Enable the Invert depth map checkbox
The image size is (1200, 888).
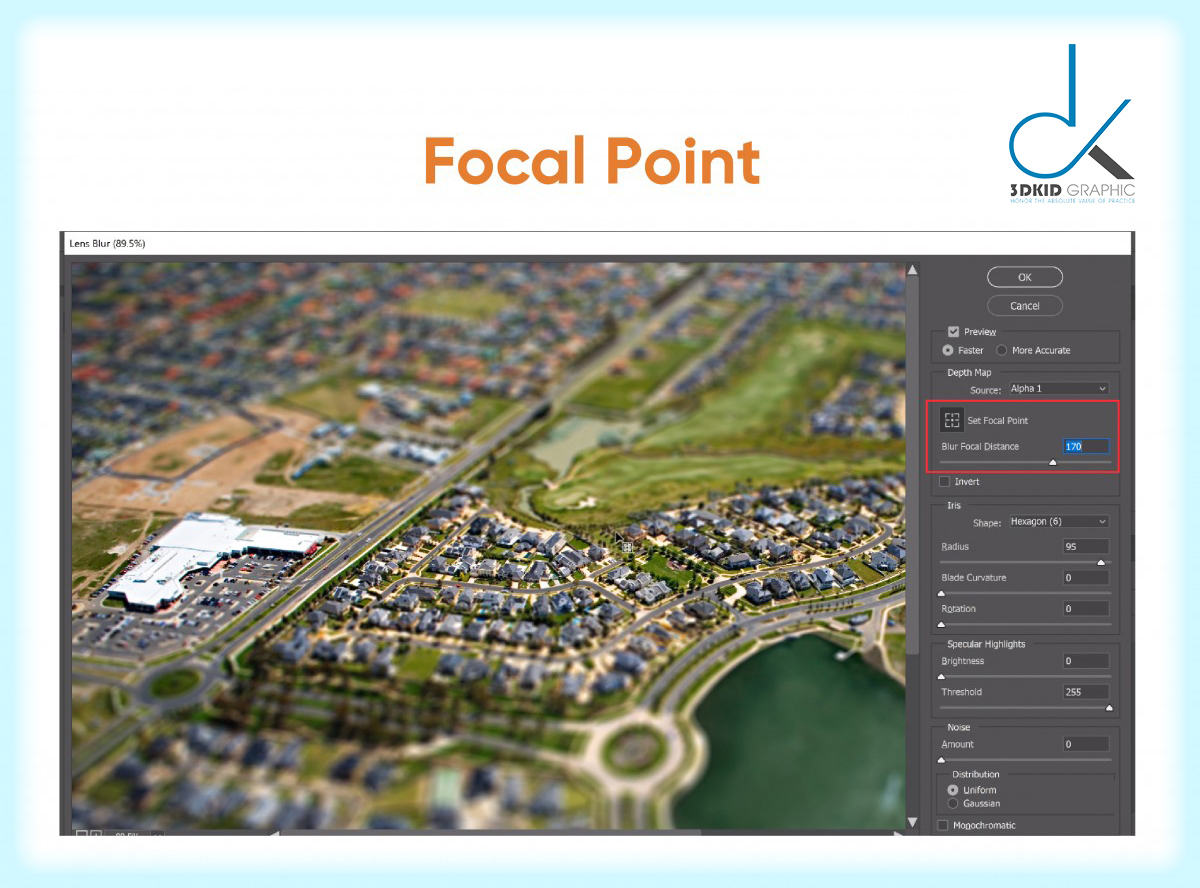tap(943, 481)
